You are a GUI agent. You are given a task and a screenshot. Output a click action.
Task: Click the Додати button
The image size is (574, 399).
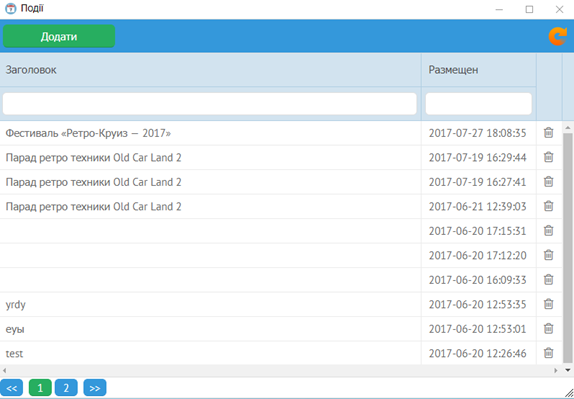tap(59, 36)
